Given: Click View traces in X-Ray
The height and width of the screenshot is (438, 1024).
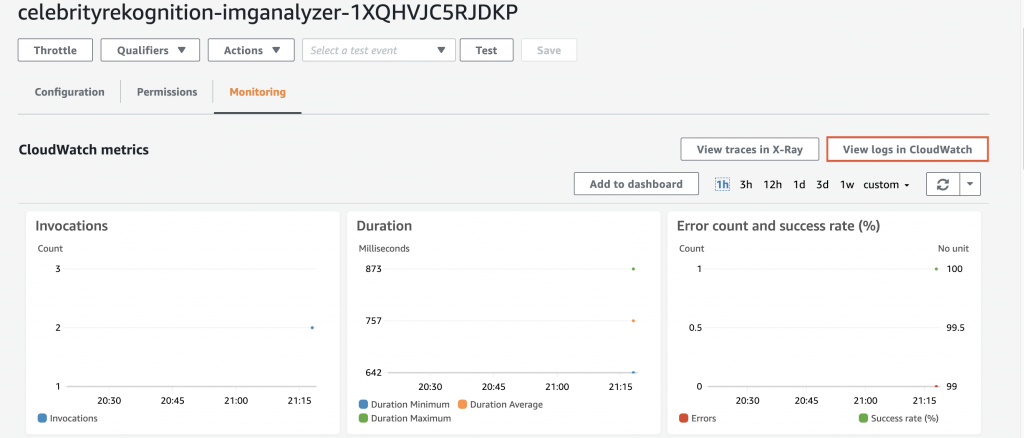Looking at the screenshot, I should click(x=750, y=149).
